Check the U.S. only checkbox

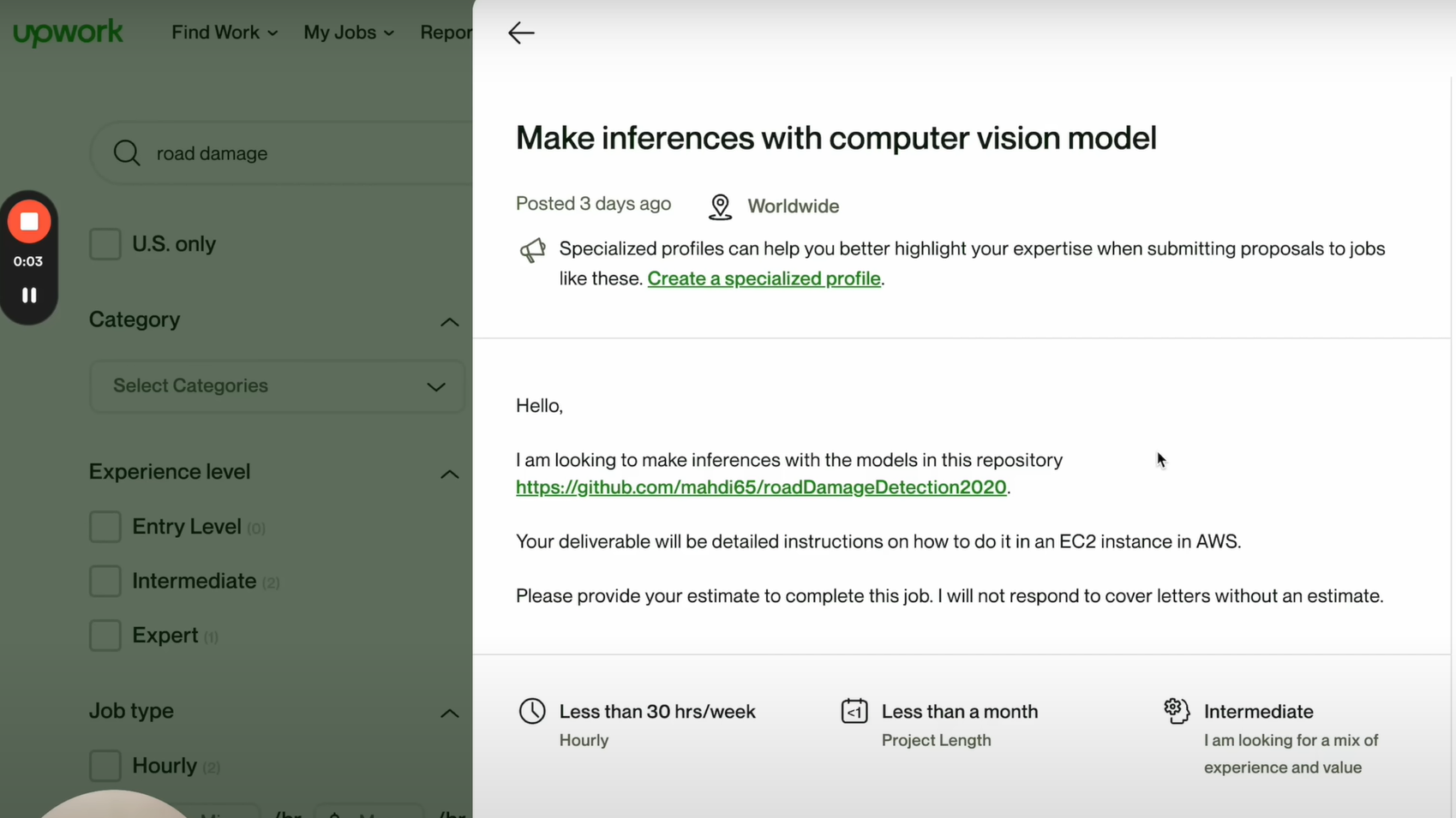click(105, 244)
